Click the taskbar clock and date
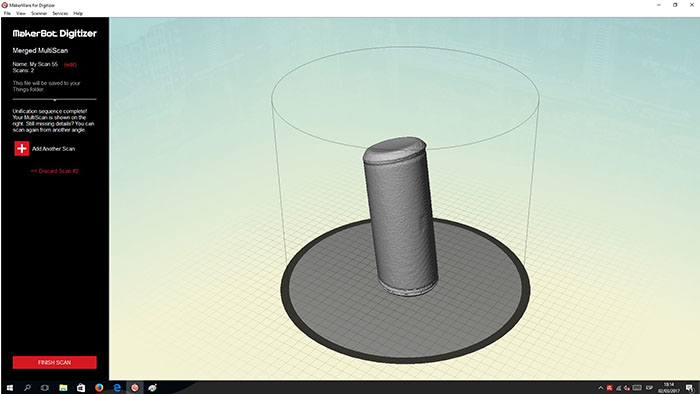Screen dimensions: 700x394 669,387
